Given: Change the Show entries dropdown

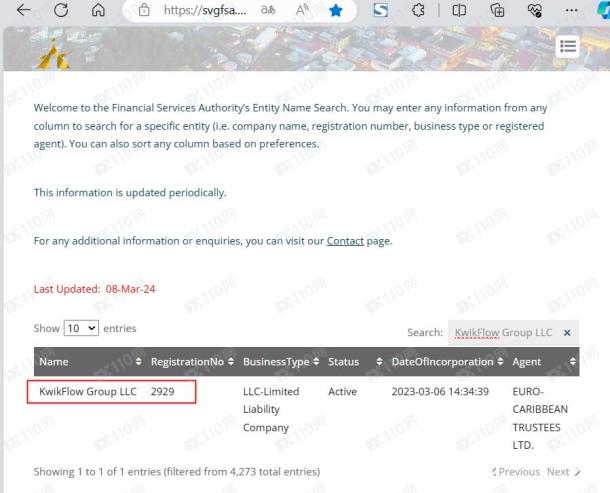Looking at the screenshot, I should [81, 328].
